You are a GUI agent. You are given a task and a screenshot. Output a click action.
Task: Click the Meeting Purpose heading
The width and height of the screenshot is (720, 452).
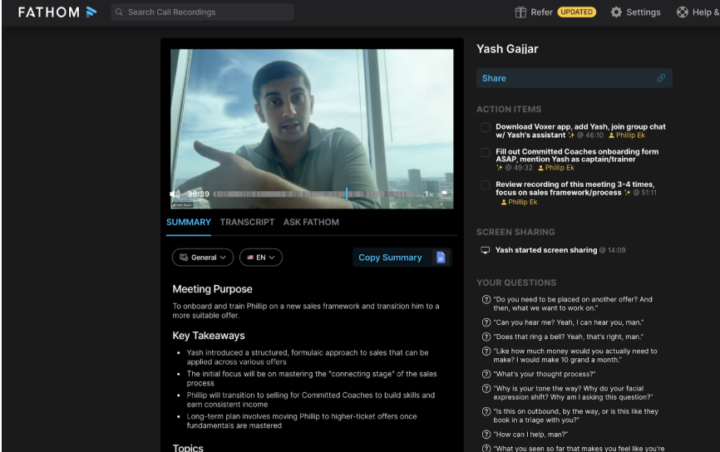[x=212, y=289]
